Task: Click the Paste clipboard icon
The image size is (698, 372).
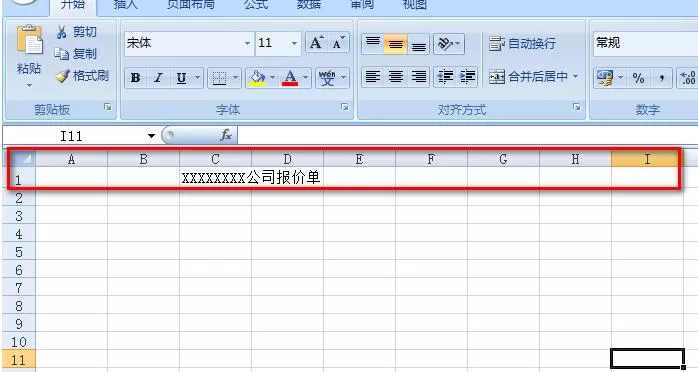Action: coord(29,41)
